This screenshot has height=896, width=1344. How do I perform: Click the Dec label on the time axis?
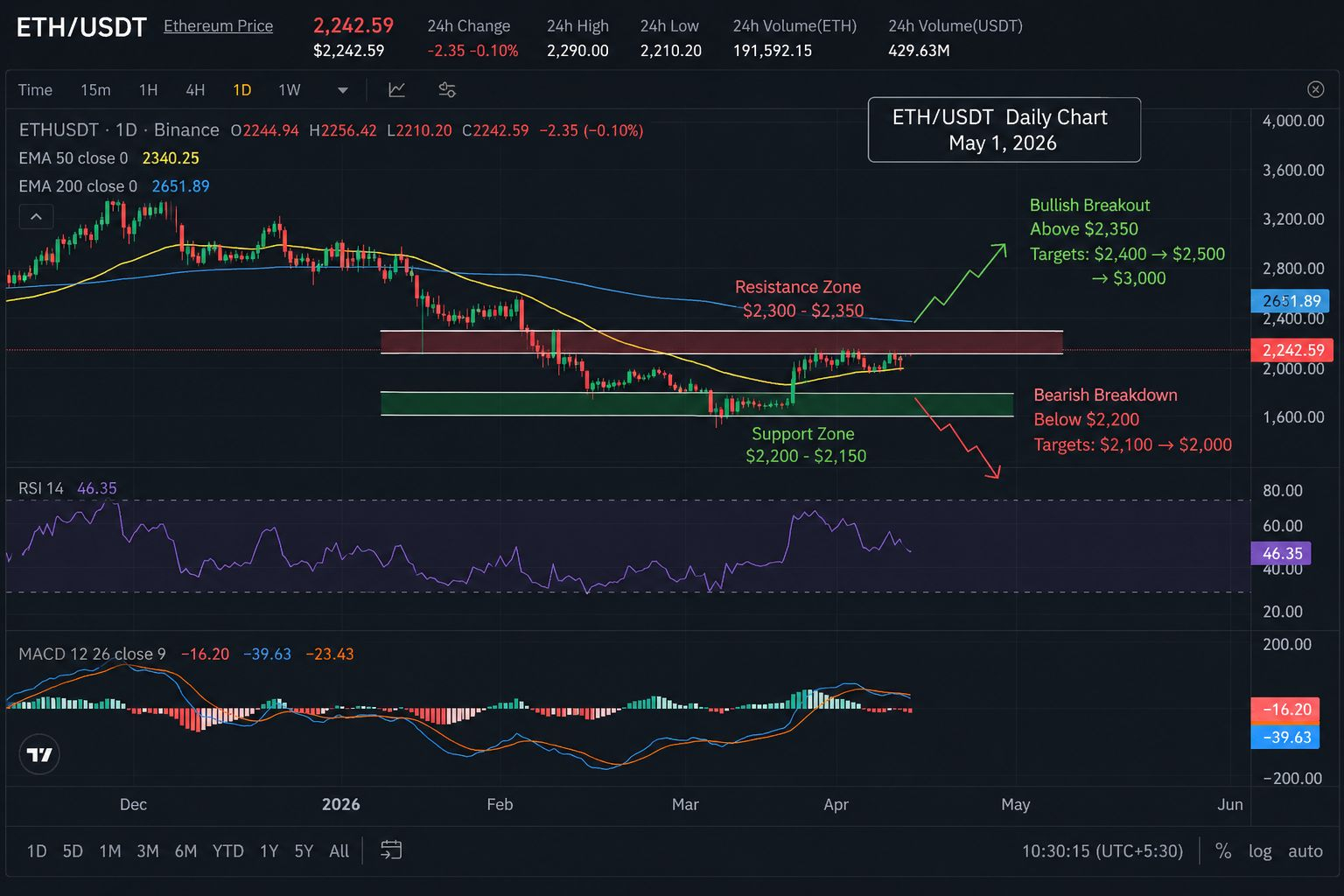coord(133,804)
